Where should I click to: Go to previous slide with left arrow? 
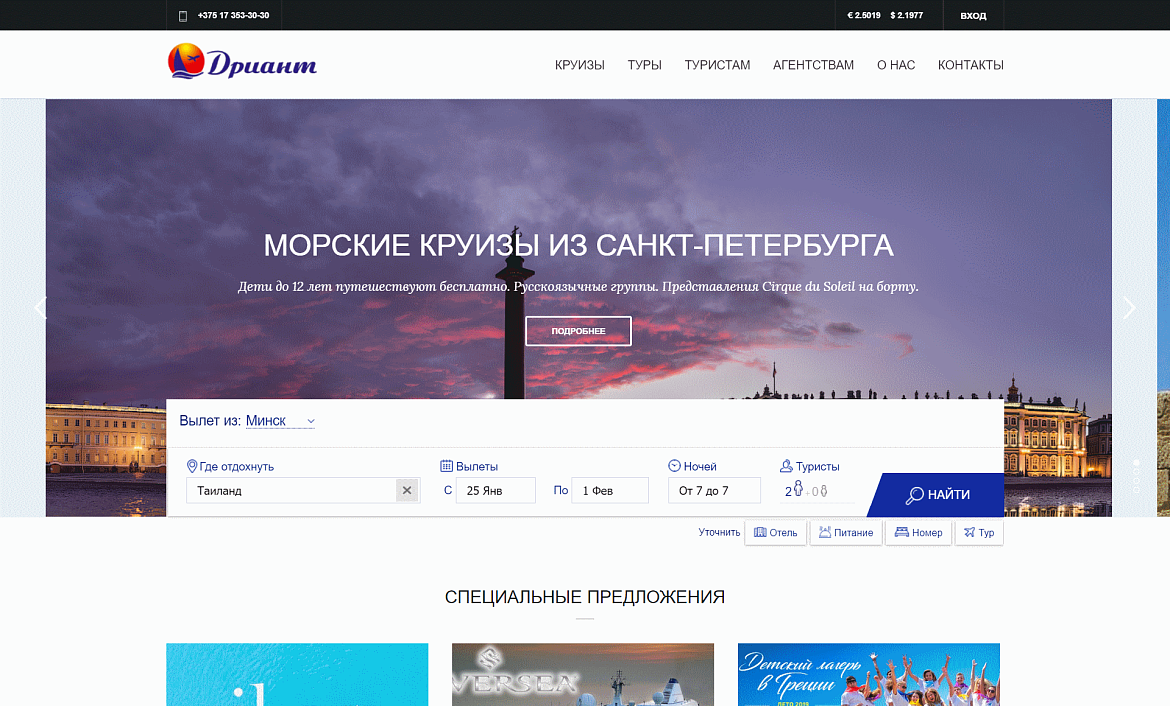coord(40,307)
